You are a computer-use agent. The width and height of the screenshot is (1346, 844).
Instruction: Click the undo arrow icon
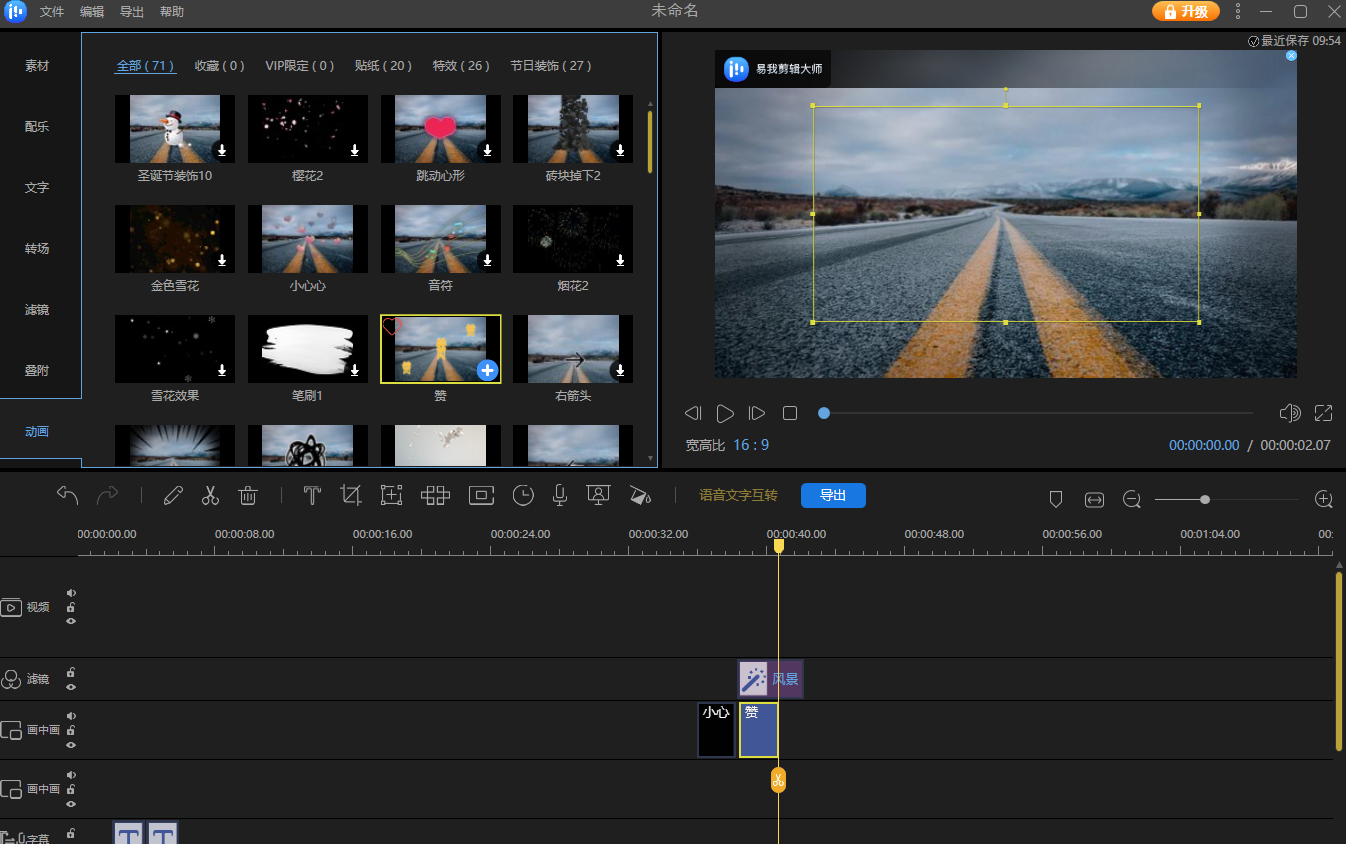pos(67,496)
